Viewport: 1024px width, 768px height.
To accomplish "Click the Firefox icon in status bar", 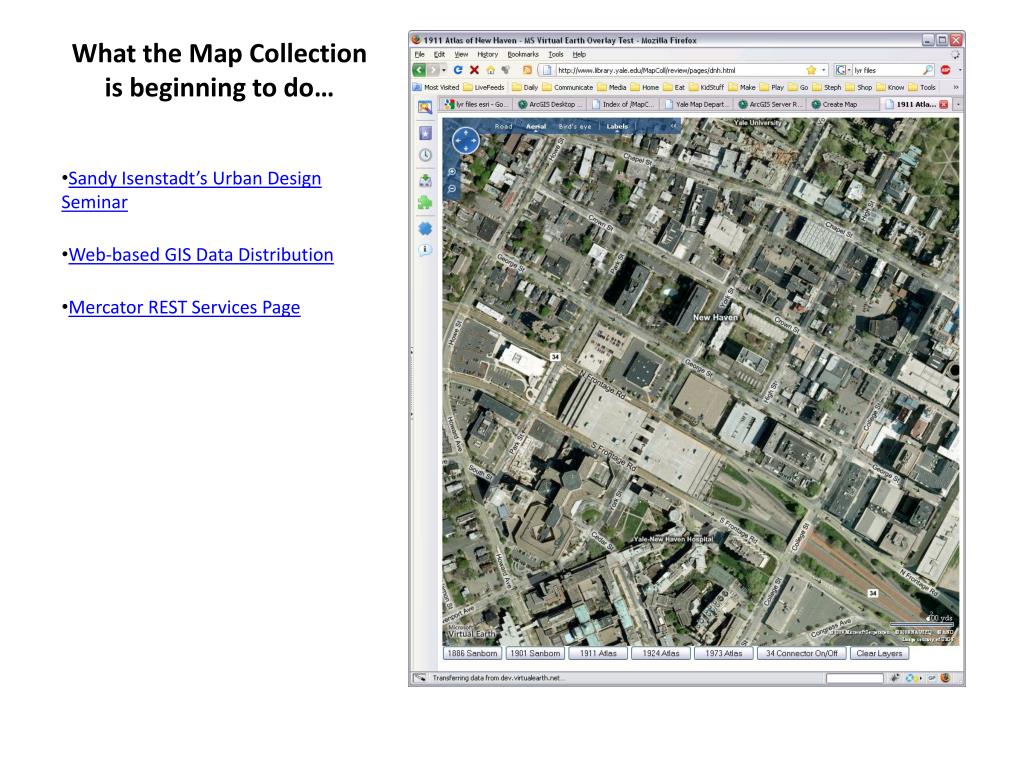I will point(945,678).
